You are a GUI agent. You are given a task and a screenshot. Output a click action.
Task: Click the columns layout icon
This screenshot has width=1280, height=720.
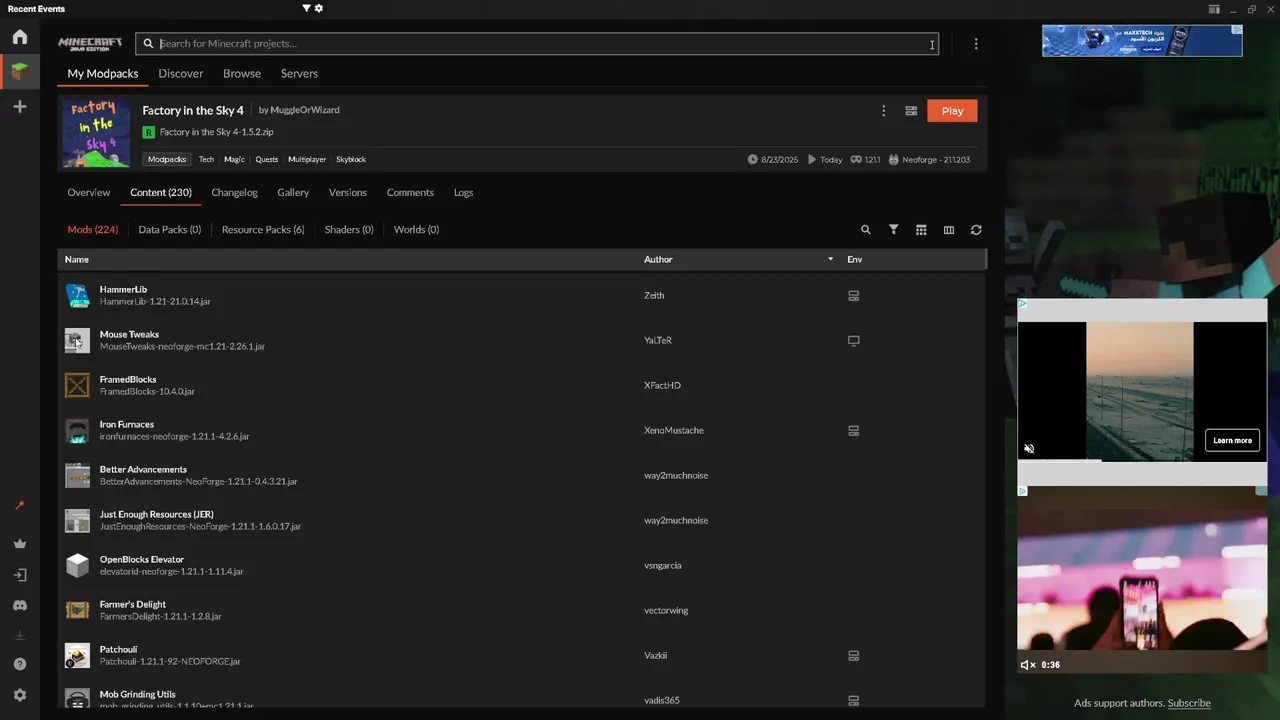pos(949,230)
